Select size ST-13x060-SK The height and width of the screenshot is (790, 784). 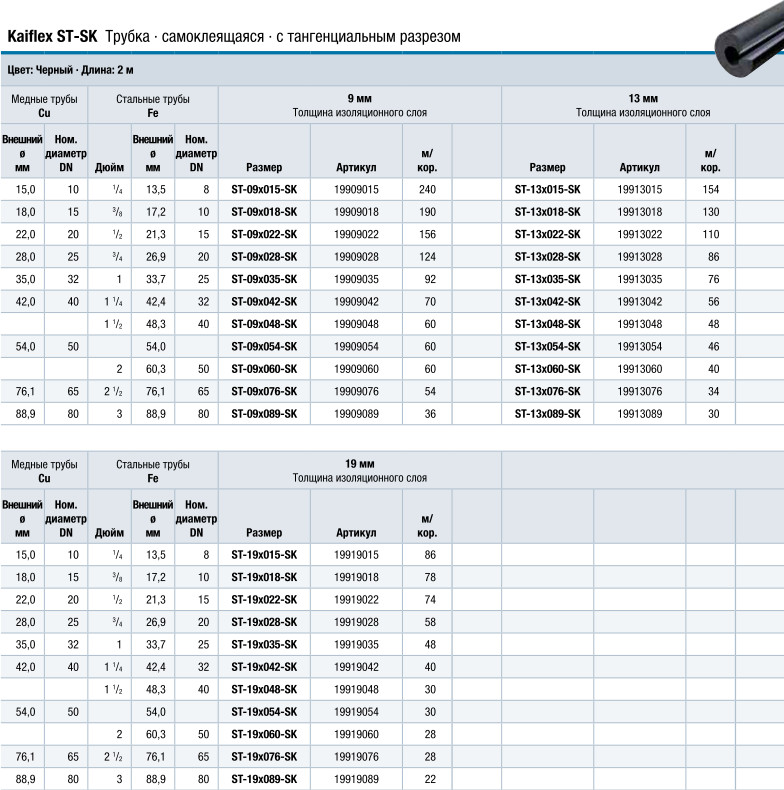pyautogui.click(x=547, y=369)
